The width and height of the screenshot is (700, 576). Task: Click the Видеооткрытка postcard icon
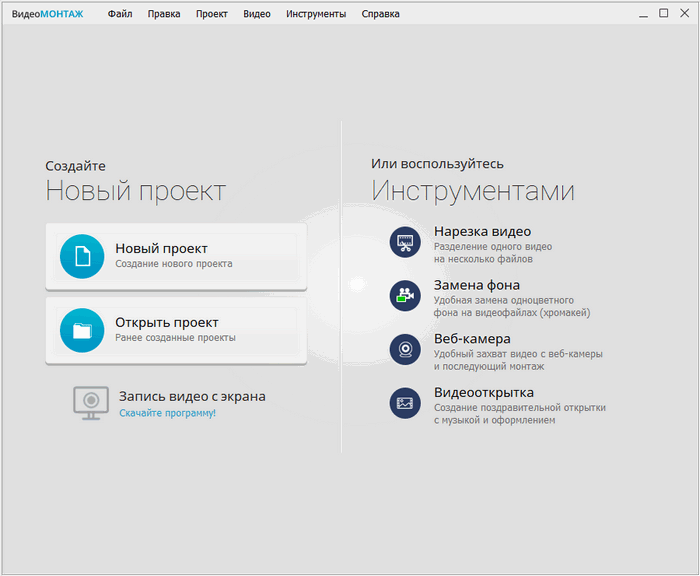click(x=405, y=403)
